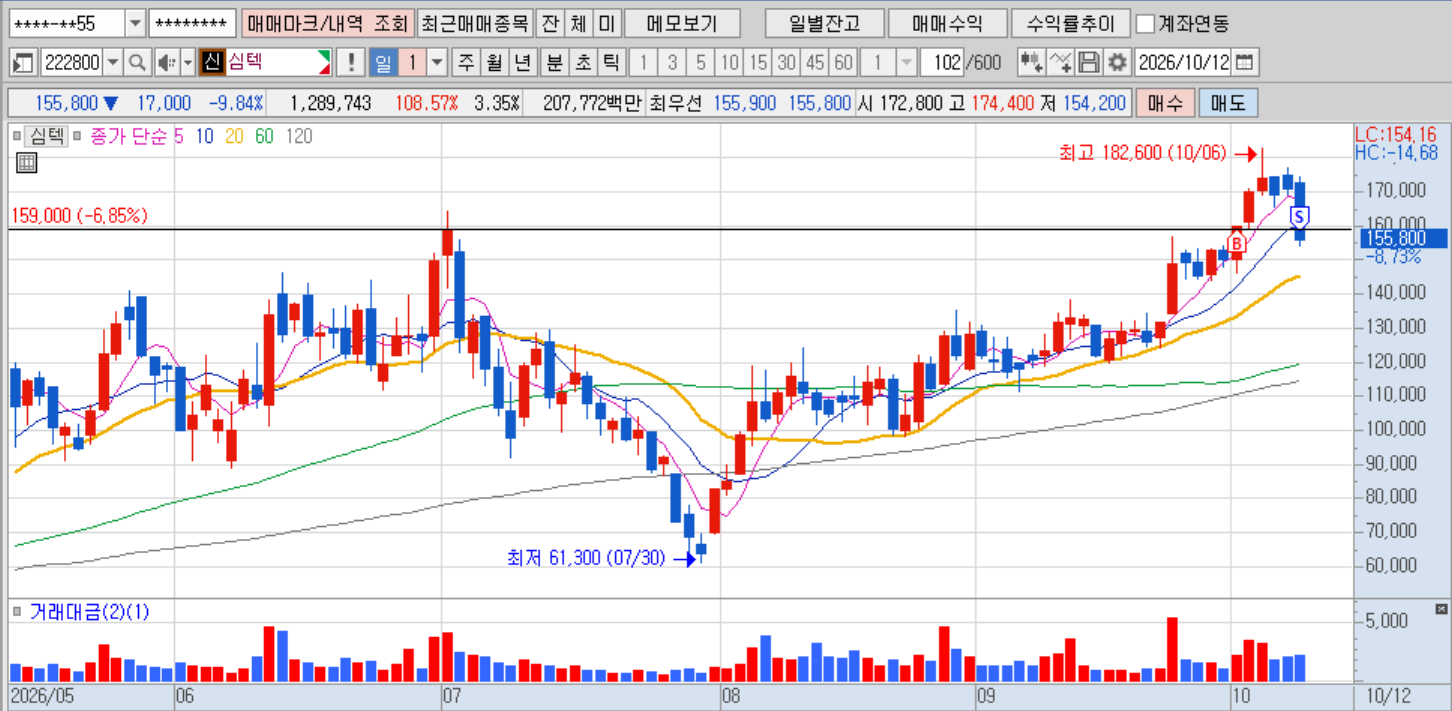The image size is (1452, 711).
Task: Open stock code 222800 dropdown arrow
Action: click(112, 63)
